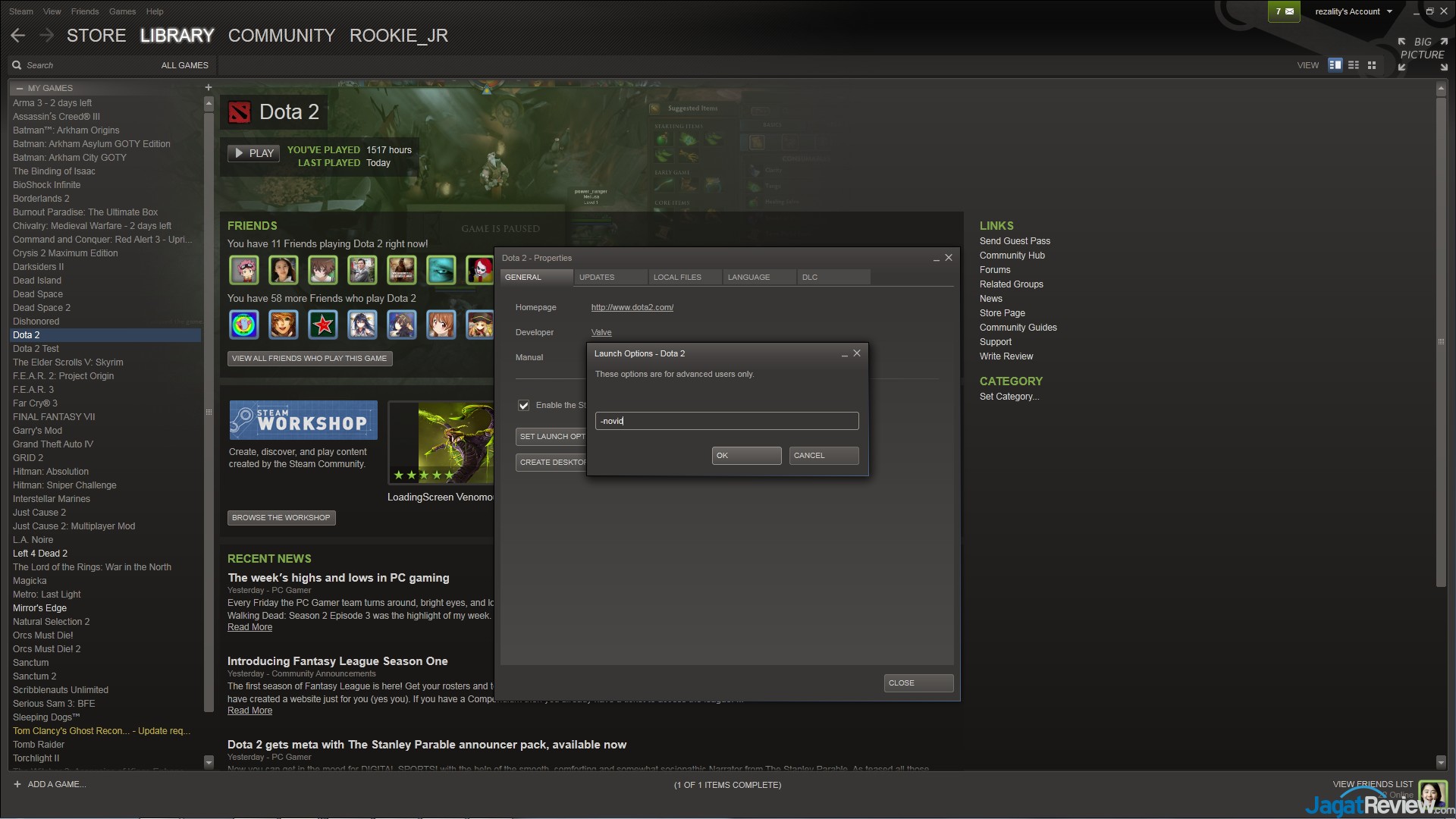This screenshot has width=1456, height=819.
Task: Switch to the Local Files tab
Action: click(x=677, y=277)
